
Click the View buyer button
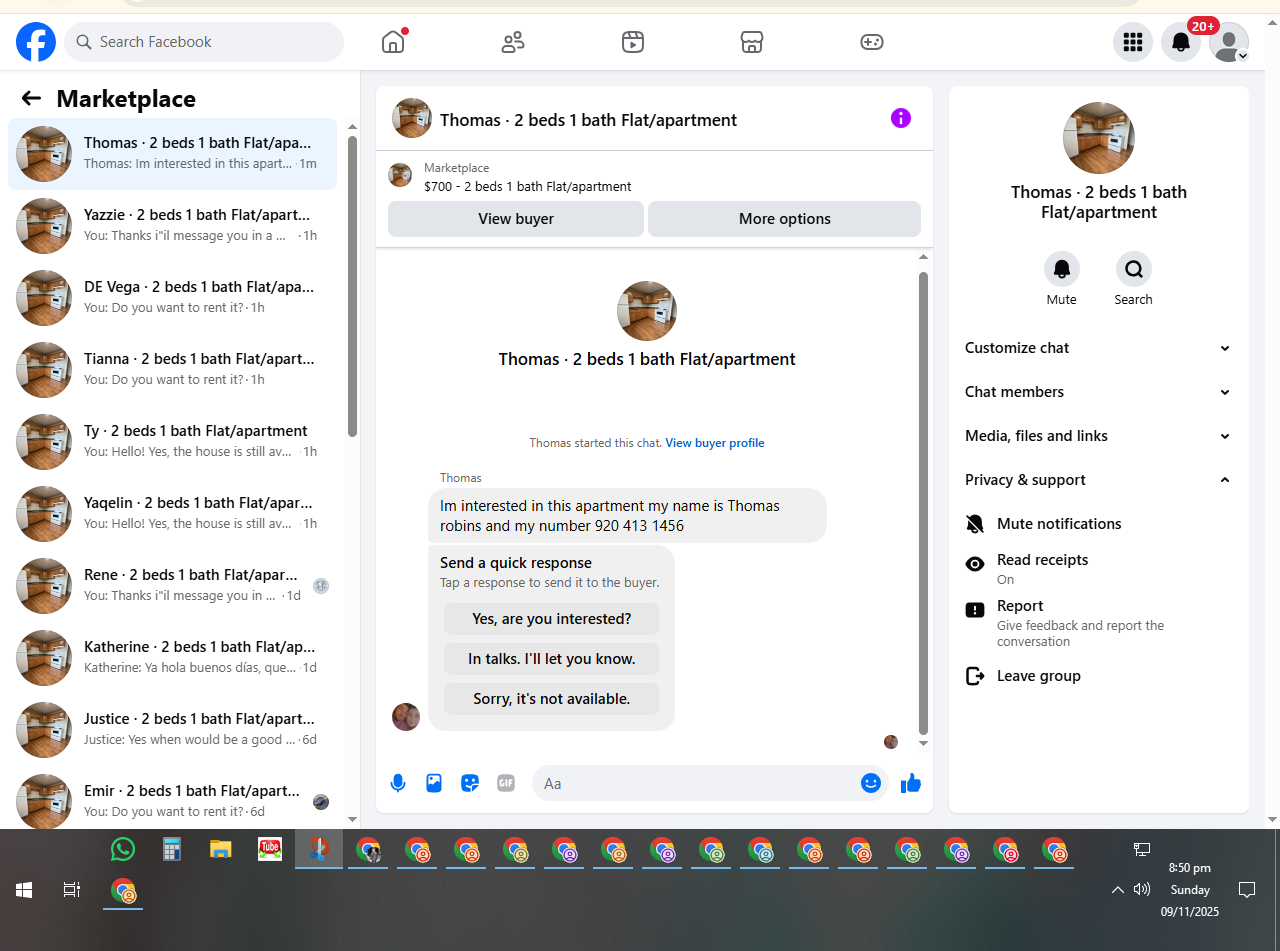[x=516, y=219]
